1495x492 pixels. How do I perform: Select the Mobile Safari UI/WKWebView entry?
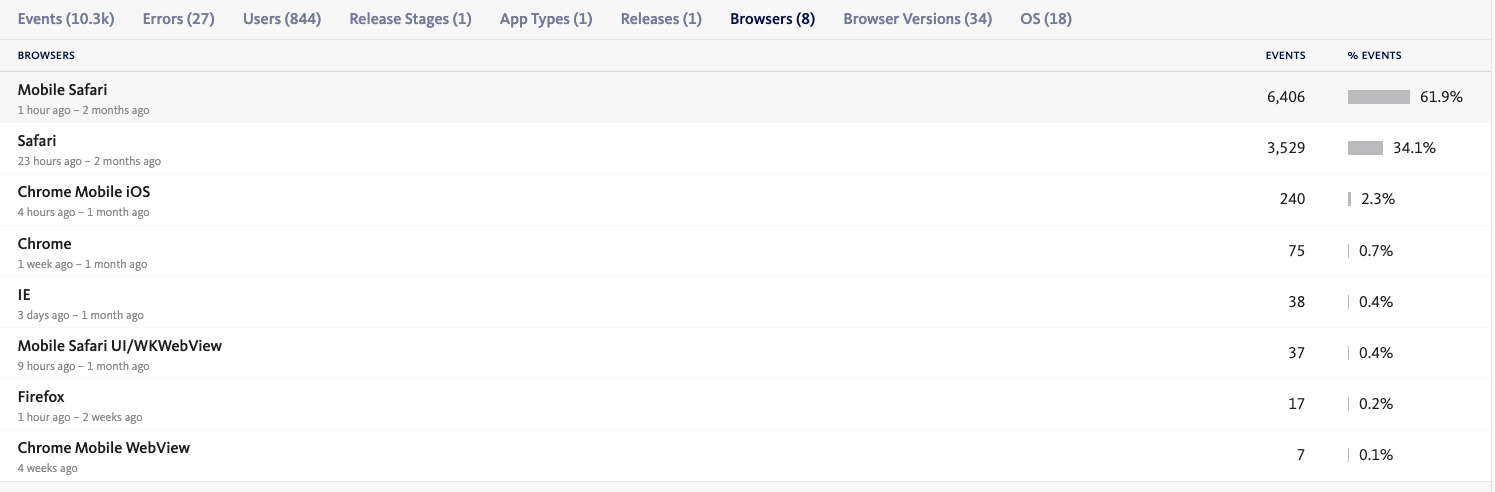pos(120,346)
